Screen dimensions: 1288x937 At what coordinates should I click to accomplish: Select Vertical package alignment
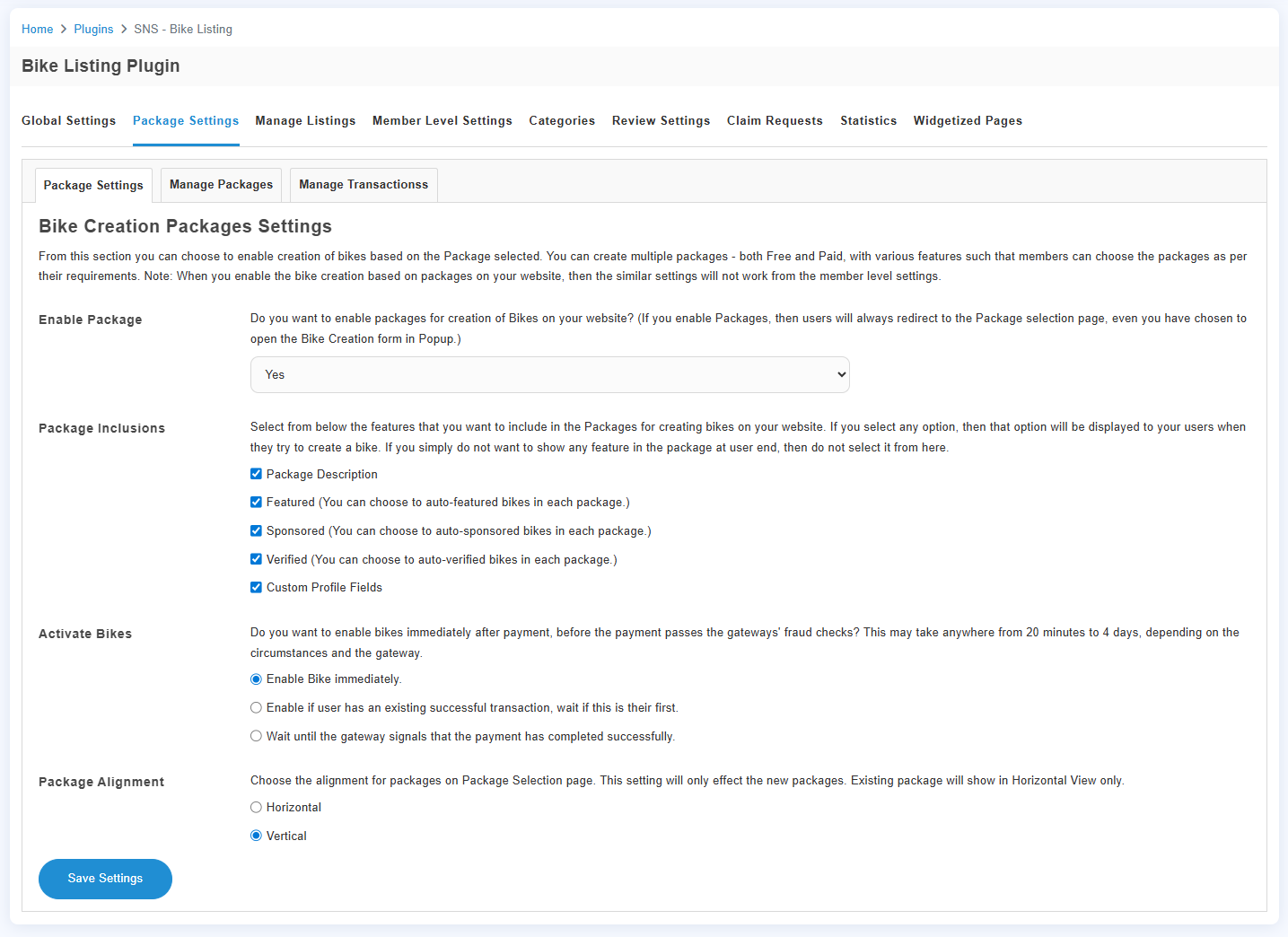point(256,836)
